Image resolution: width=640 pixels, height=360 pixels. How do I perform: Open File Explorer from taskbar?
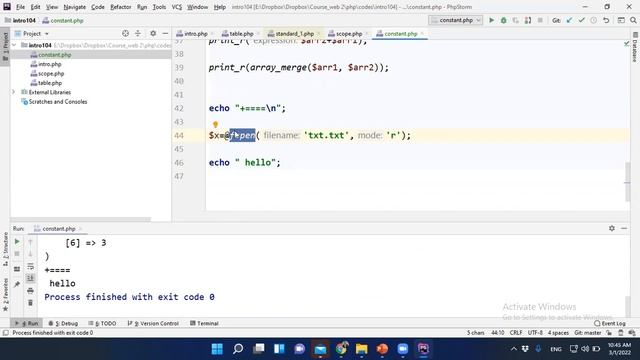(x=362, y=349)
